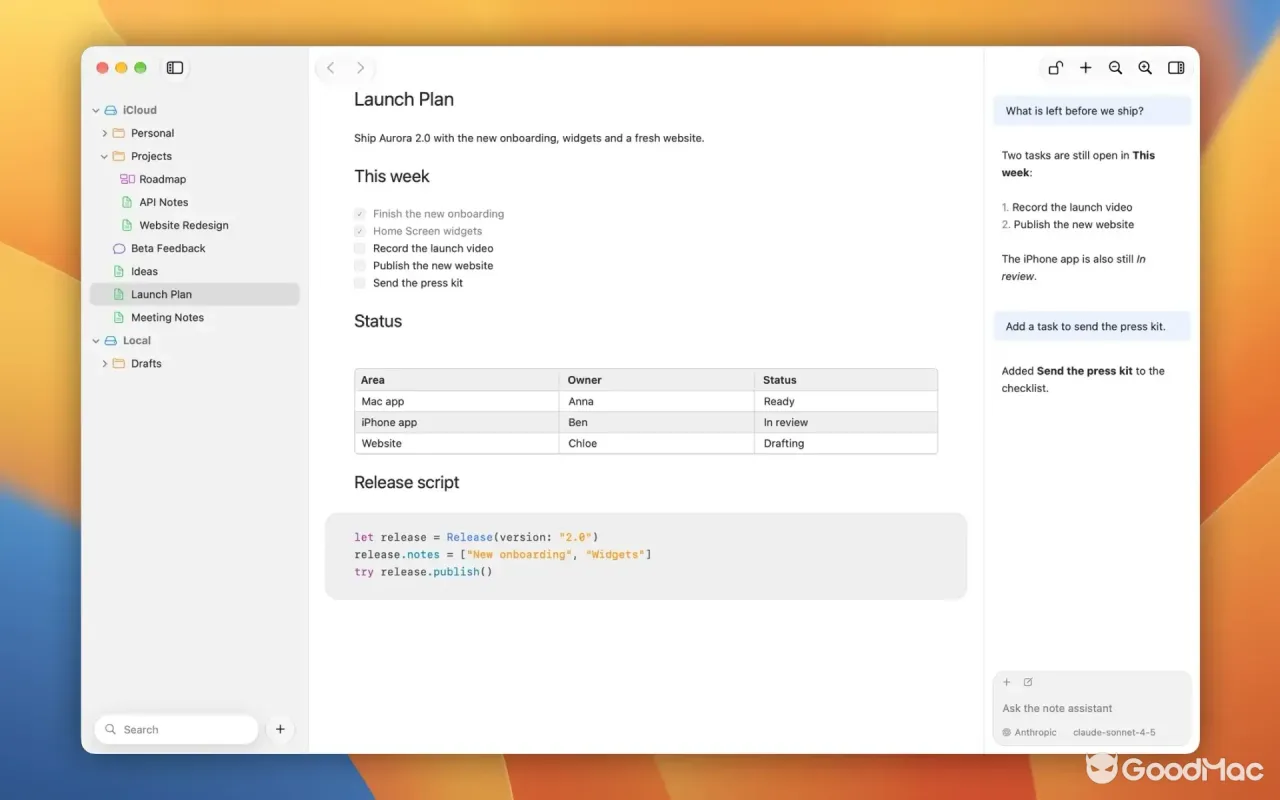Click the In review table cell
This screenshot has height=800, width=1280.
846,422
